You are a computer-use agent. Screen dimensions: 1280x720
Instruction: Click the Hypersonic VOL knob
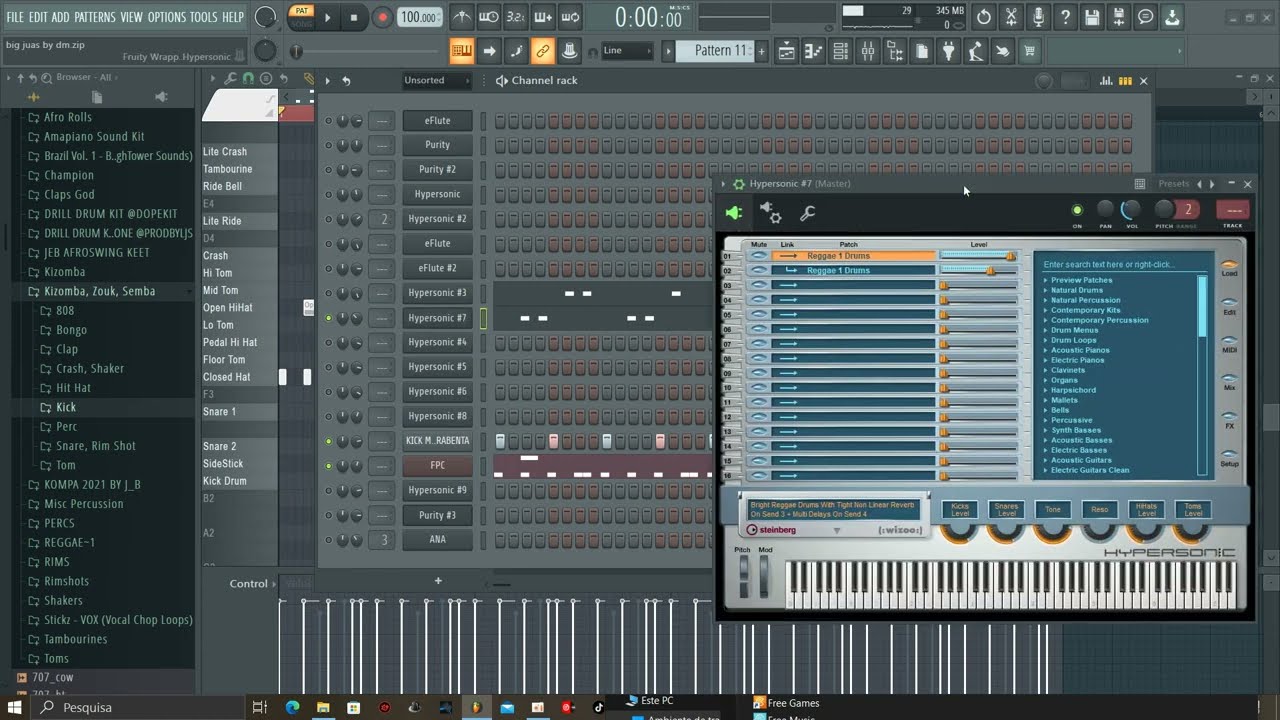1131,209
